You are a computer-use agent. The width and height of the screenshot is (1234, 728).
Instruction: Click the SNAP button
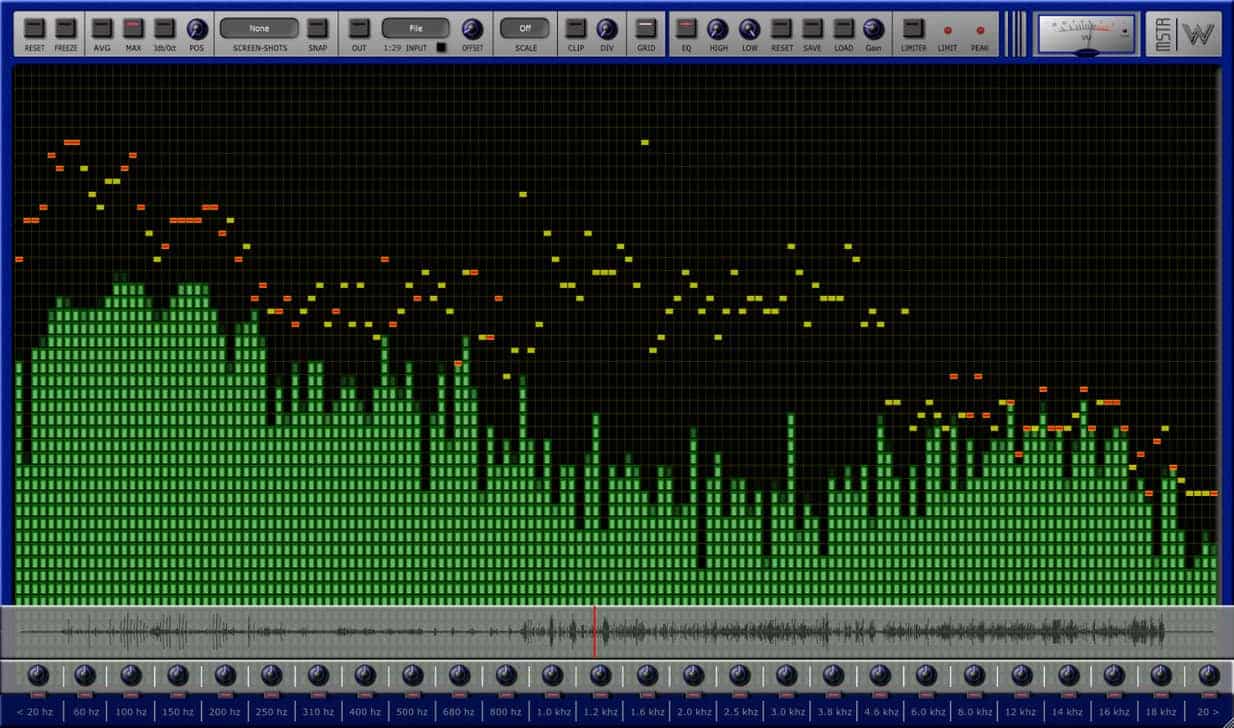click(317, 28)
